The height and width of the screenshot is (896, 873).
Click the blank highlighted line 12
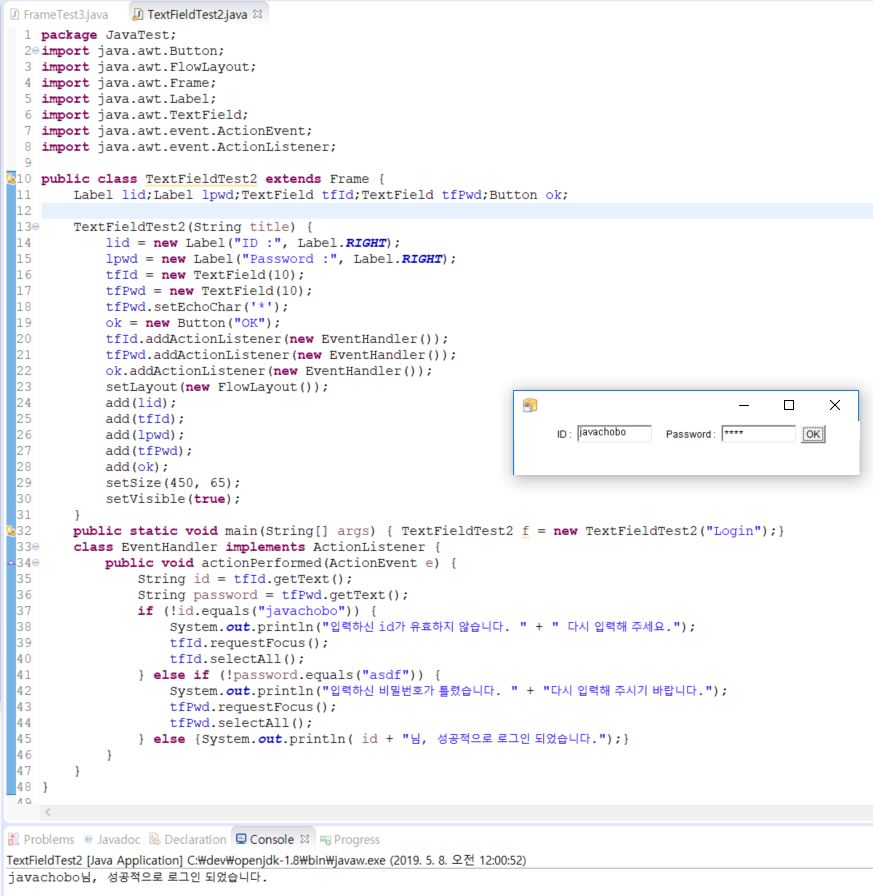[x=457, y=211]
